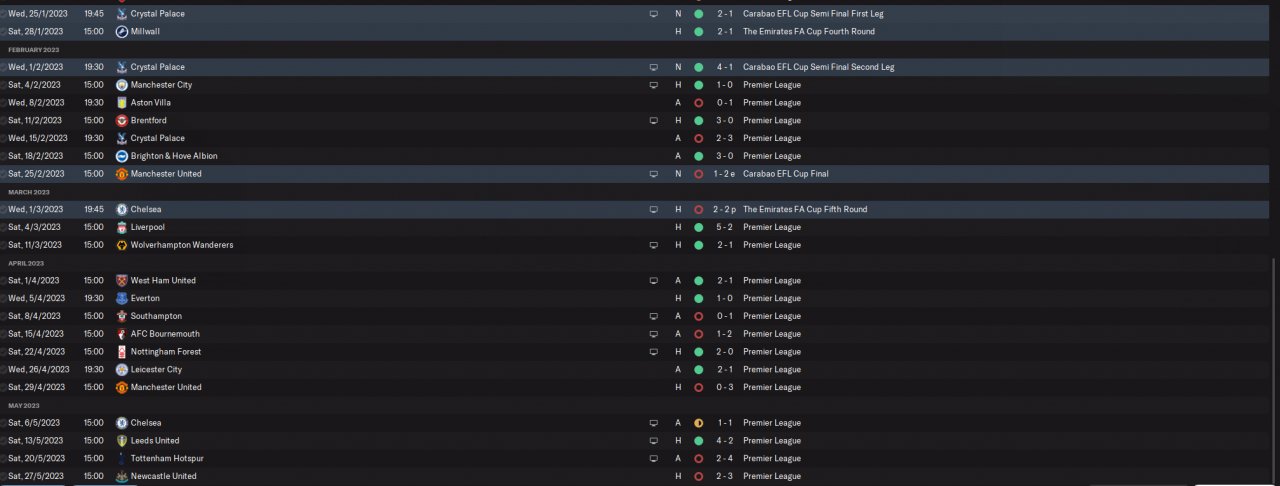This screenshot has width=1280, height=486.
Task: Click the 2 - 4 score against Tottenham Hotspur
Action: 725,459
